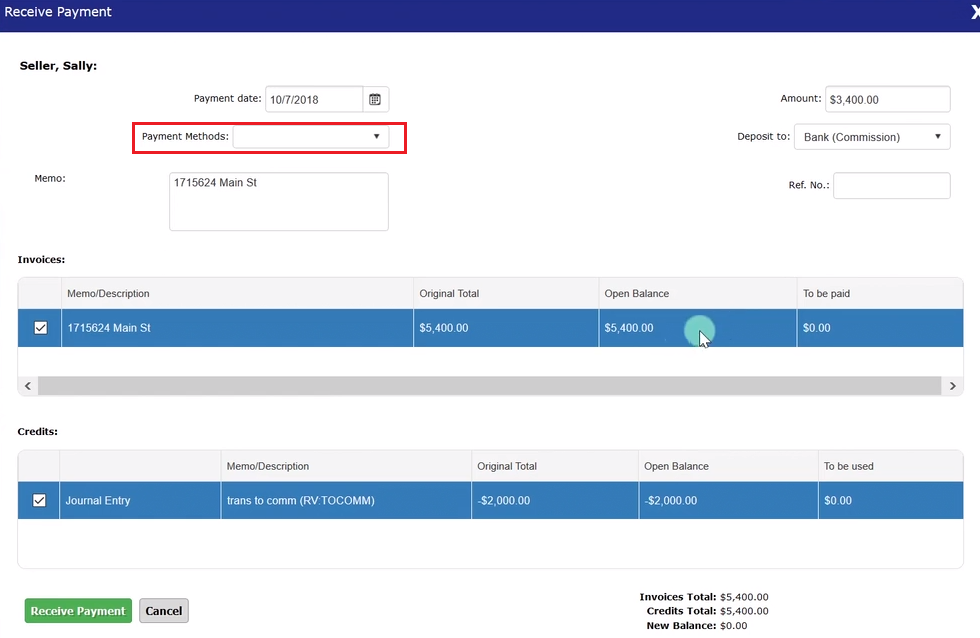Image resolution: width=980 pixels, height=638 pixels.
Task: Toggle the Journal Entry credit checkbox
Action: pos(39,500)
